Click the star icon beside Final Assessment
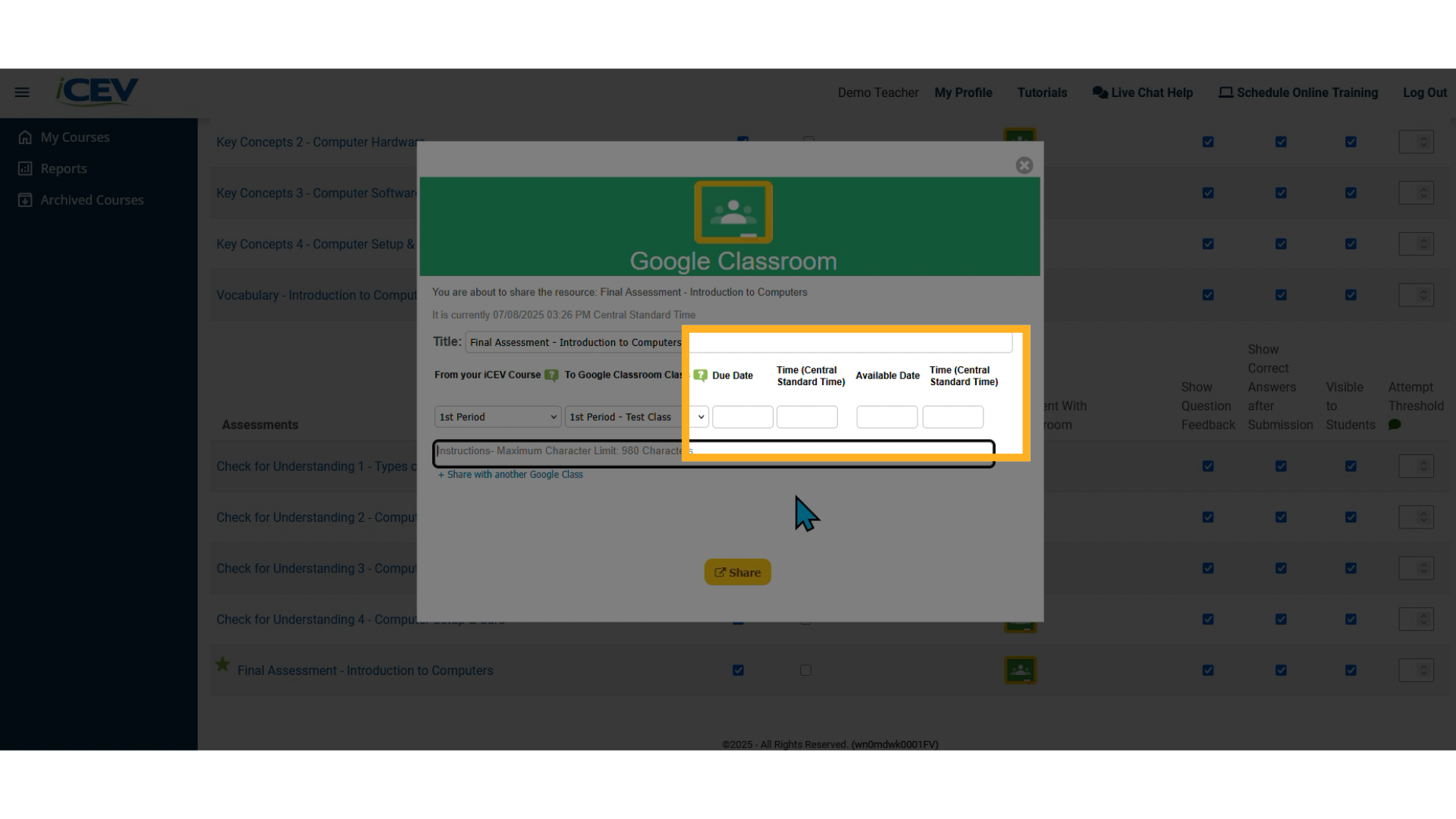This screenshot has height=819, width=1456. coord(222,664)
